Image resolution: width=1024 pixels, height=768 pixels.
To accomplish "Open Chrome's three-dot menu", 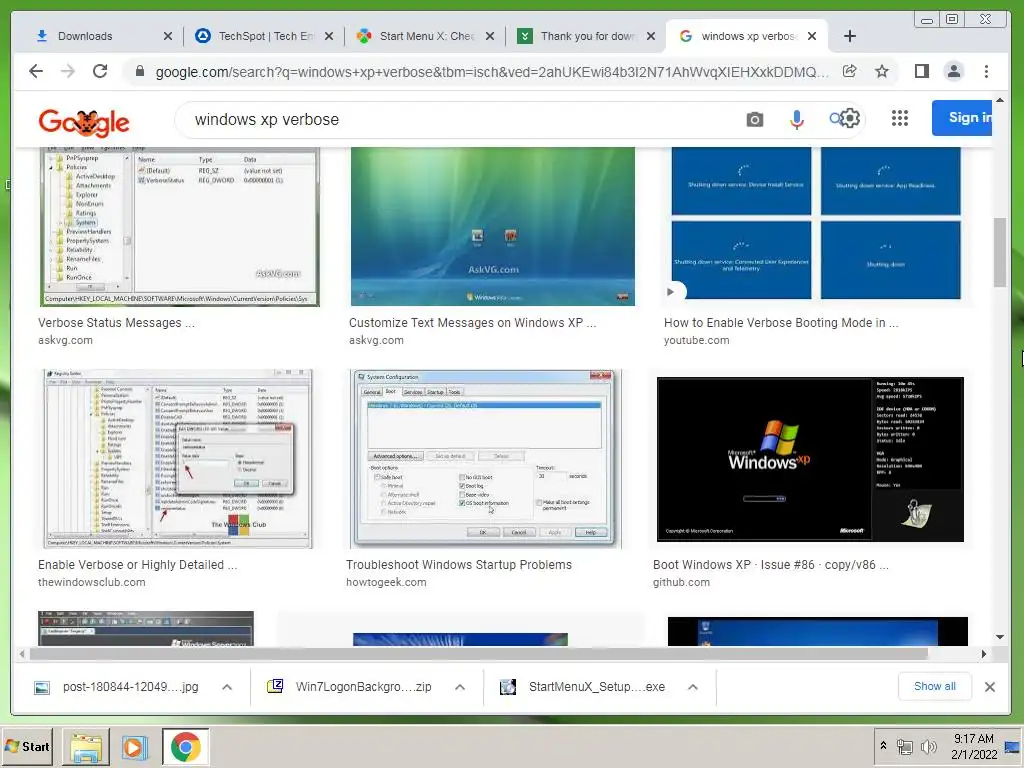I will (x=986, y=71).
